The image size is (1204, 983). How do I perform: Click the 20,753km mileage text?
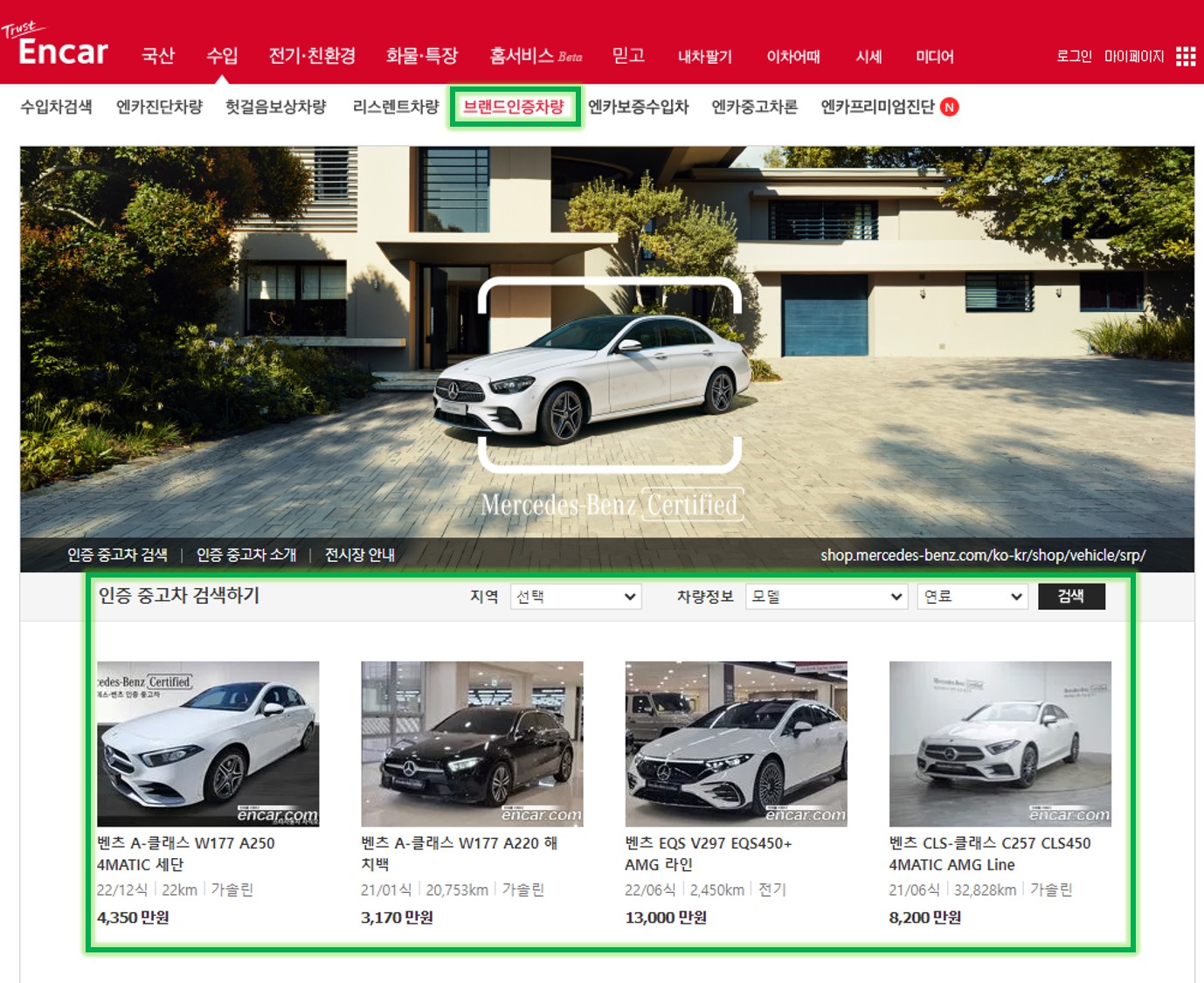pyautogui.click(x=457, y=890)
